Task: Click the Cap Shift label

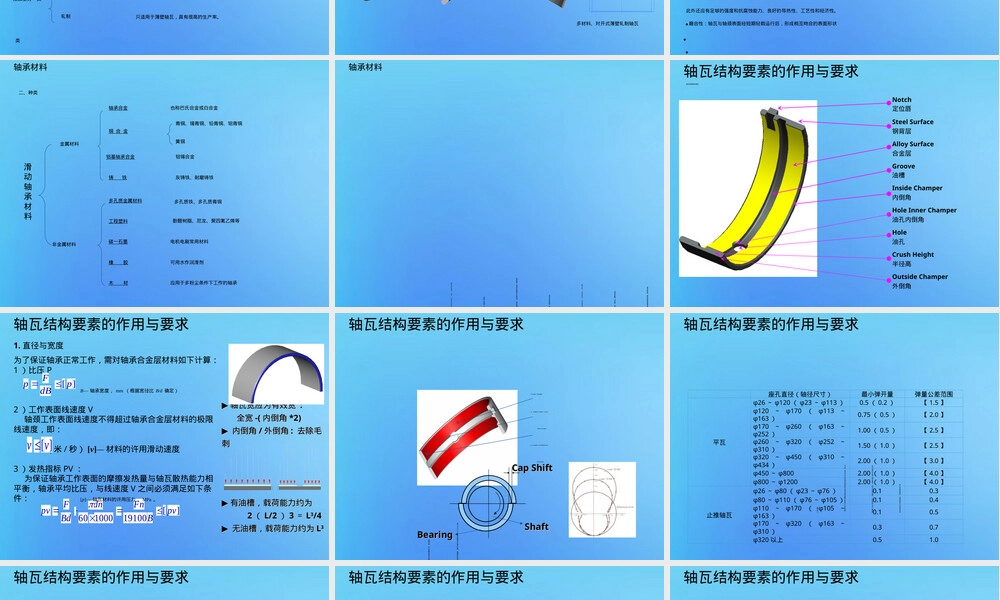Action: (532, 467)
